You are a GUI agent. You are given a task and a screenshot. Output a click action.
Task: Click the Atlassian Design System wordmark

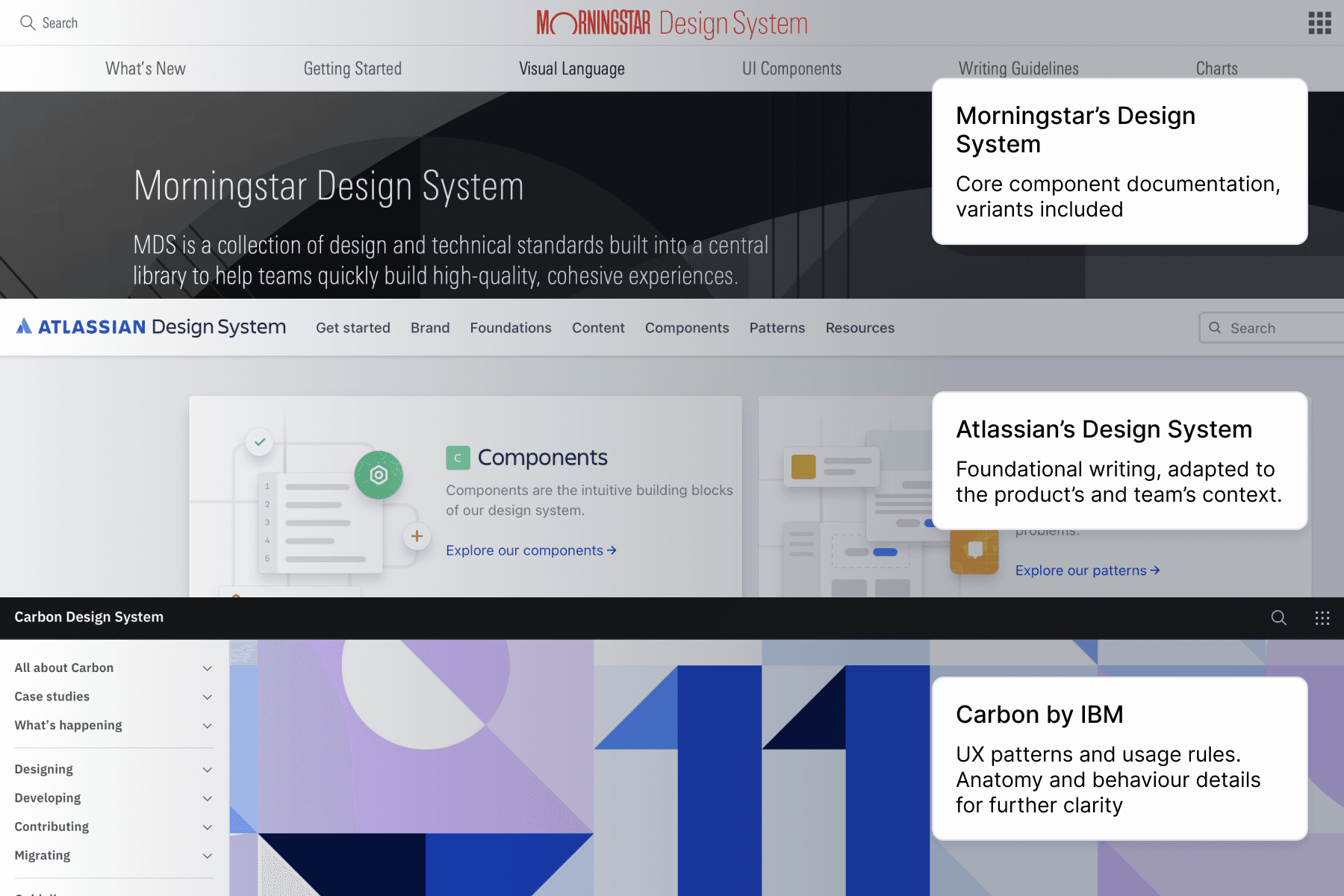pyautogui.click(x=162, y=327)
